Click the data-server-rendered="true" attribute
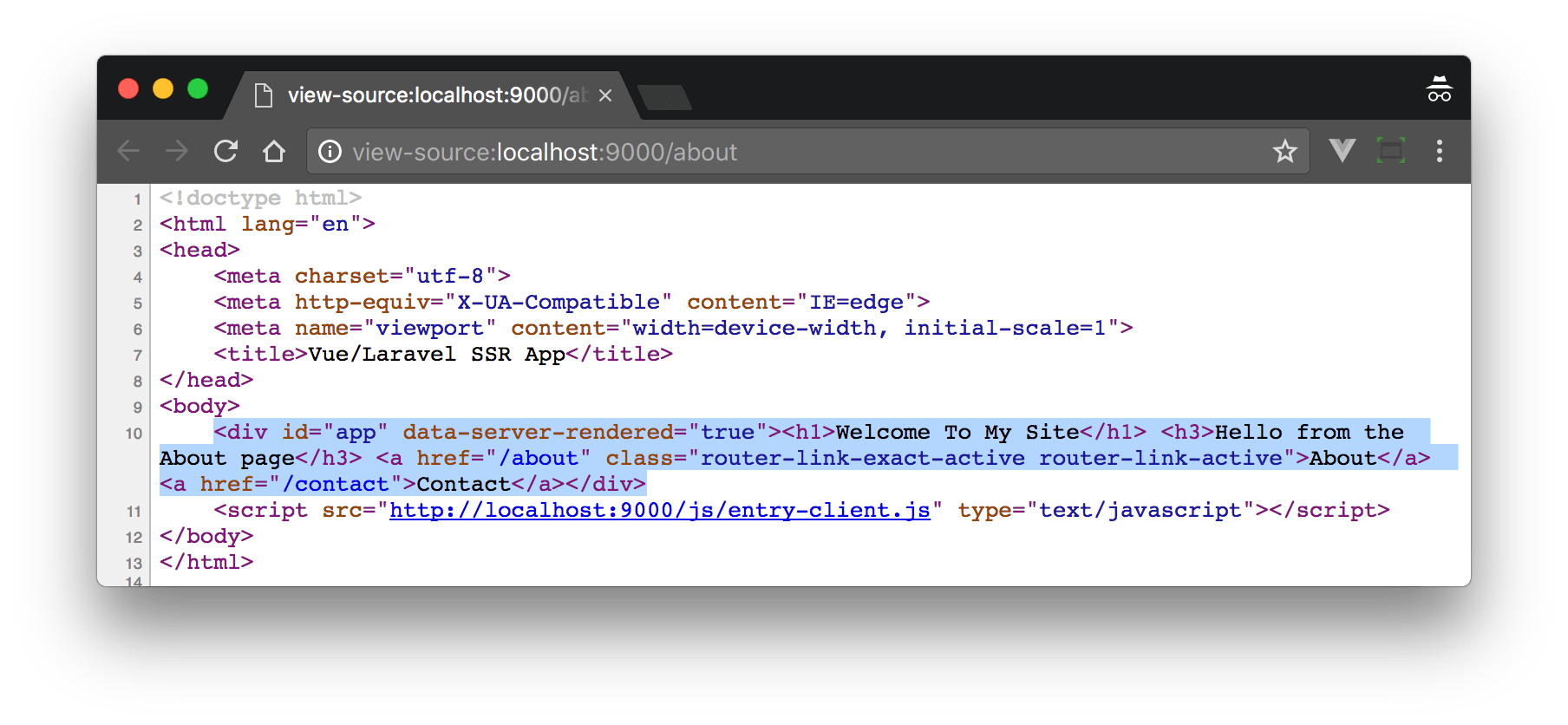 point(585,432)
